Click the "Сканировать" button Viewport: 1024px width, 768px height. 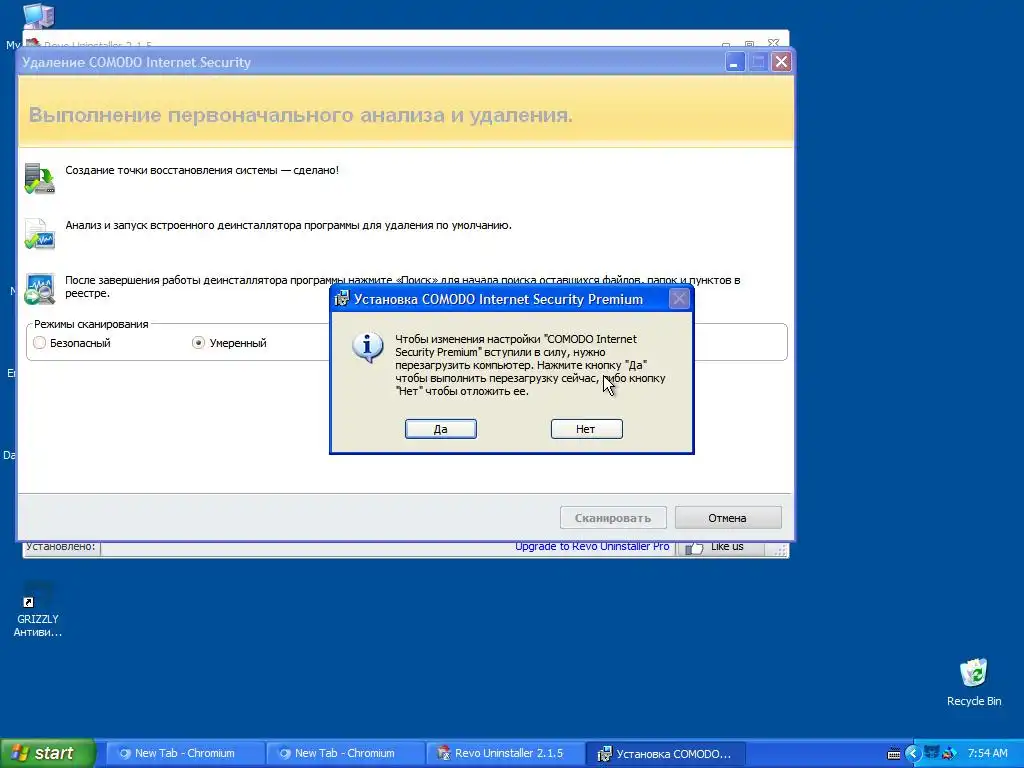coord(613,518)
